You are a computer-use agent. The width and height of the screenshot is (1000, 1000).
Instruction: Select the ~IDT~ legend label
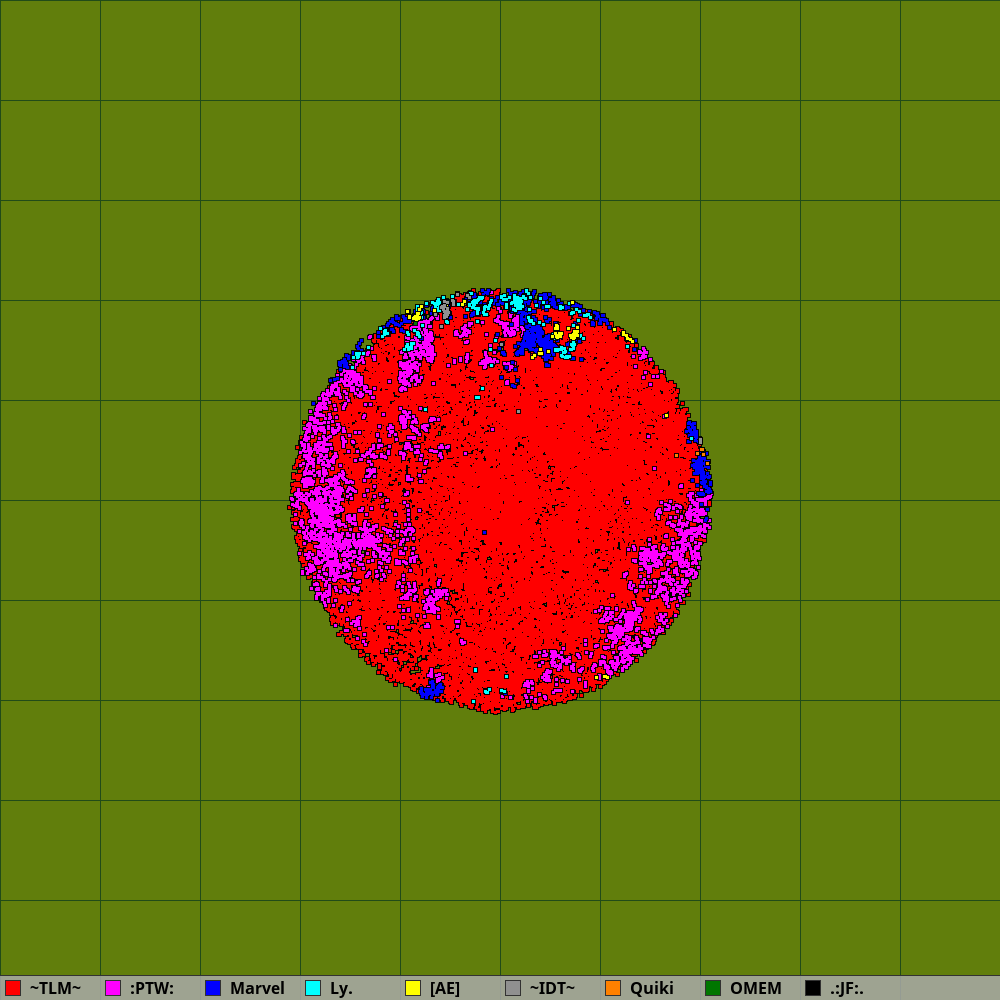pyautogui.click(x=552, y=988)
